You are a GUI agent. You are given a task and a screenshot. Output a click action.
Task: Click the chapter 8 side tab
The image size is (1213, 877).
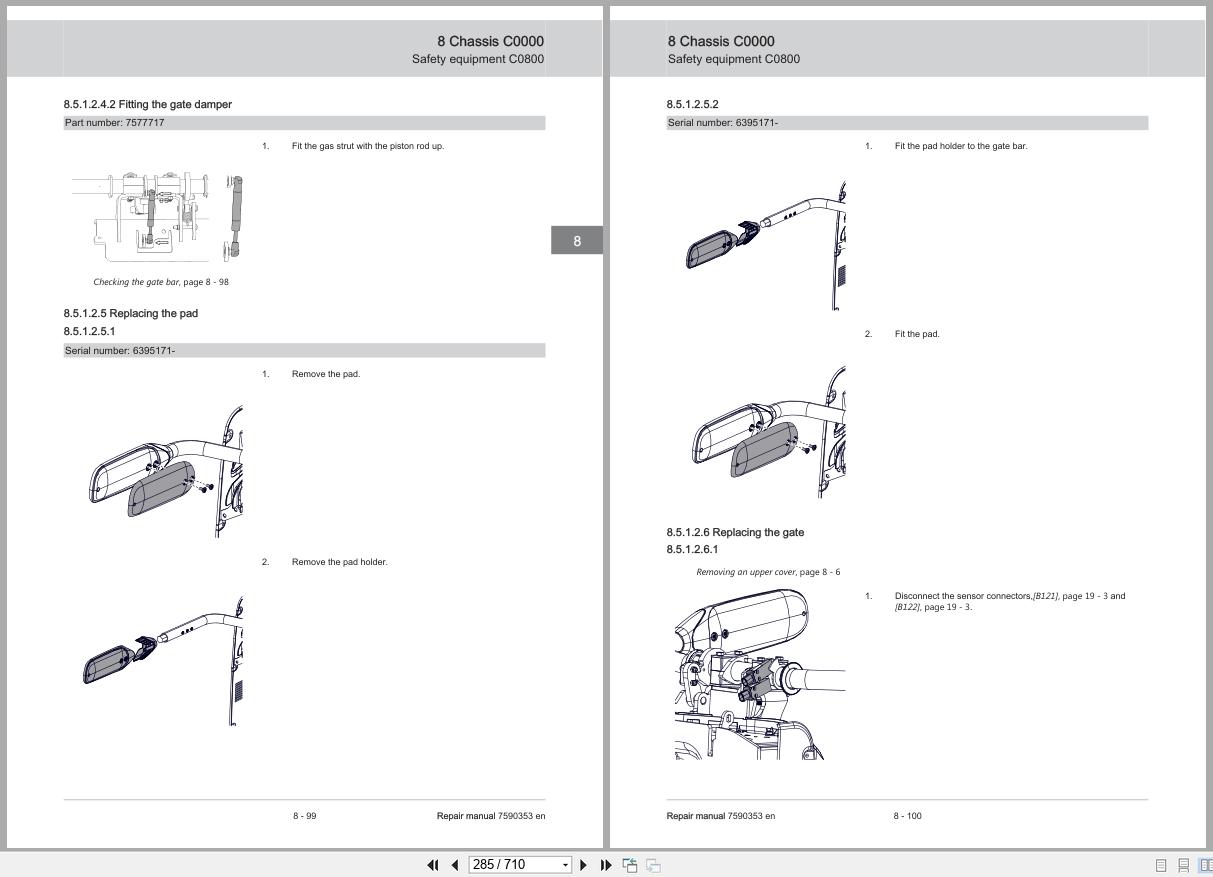coord(577,241)
